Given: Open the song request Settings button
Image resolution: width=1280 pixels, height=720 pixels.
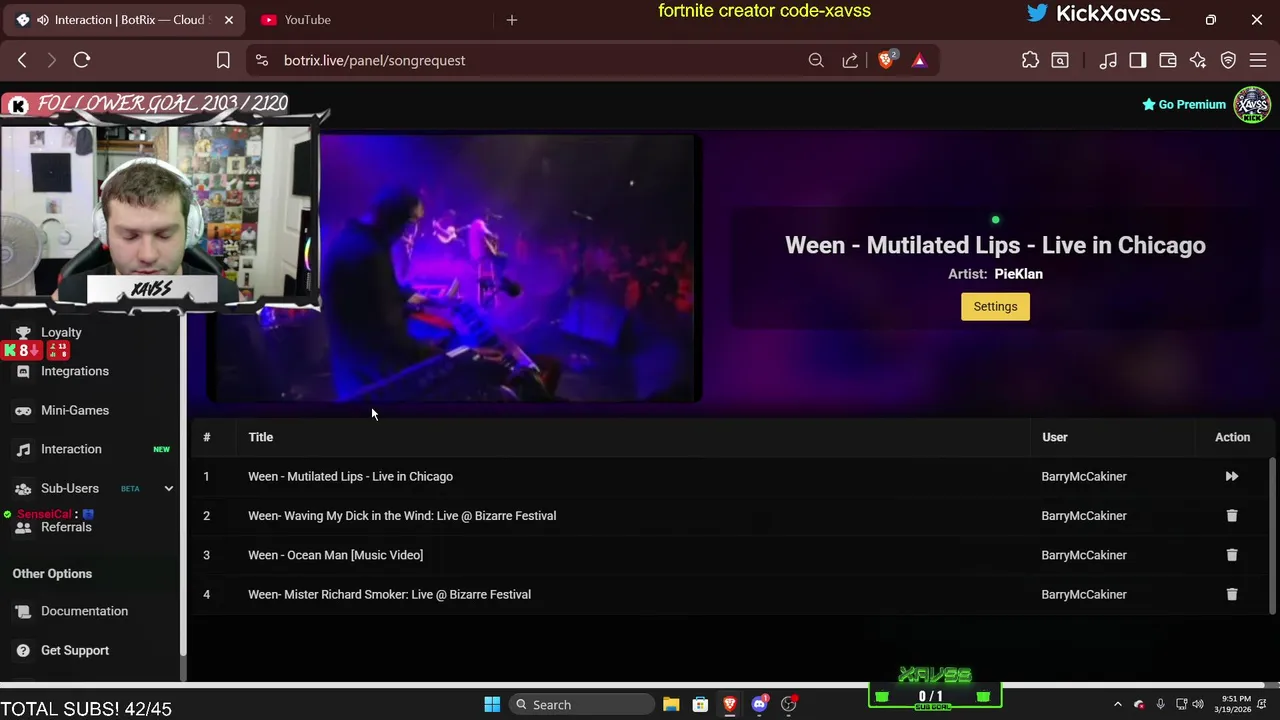Looking at the screenshot, I should point(995,307).
